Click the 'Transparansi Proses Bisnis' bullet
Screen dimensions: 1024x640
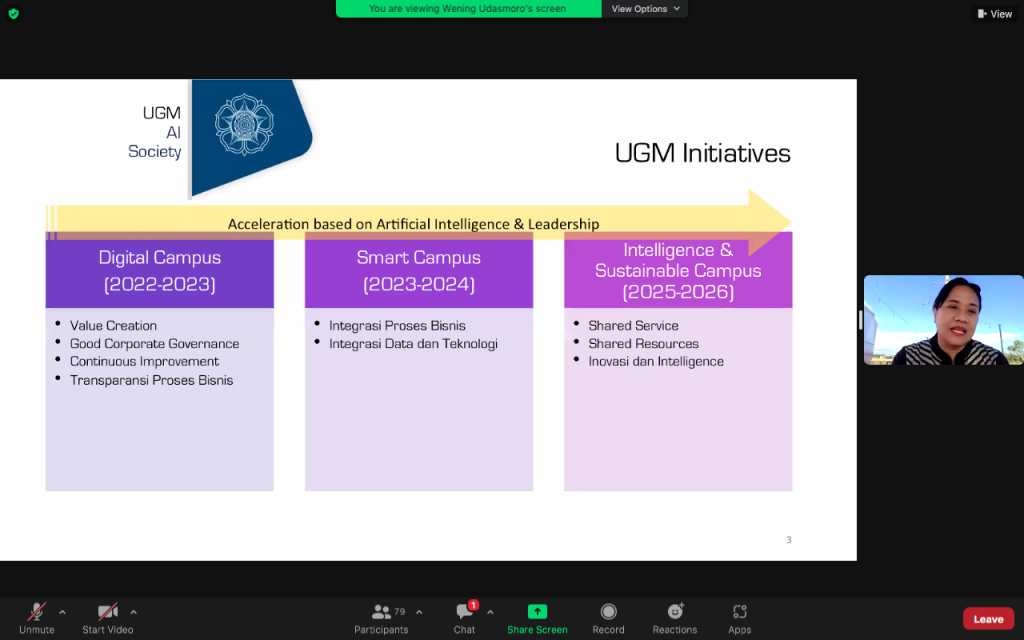[x=151, y=380]
